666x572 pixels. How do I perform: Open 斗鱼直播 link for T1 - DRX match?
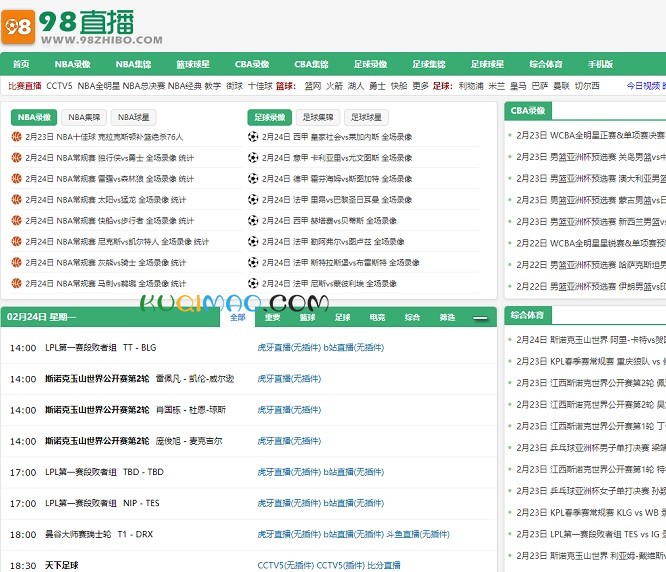tap(418, 534)
